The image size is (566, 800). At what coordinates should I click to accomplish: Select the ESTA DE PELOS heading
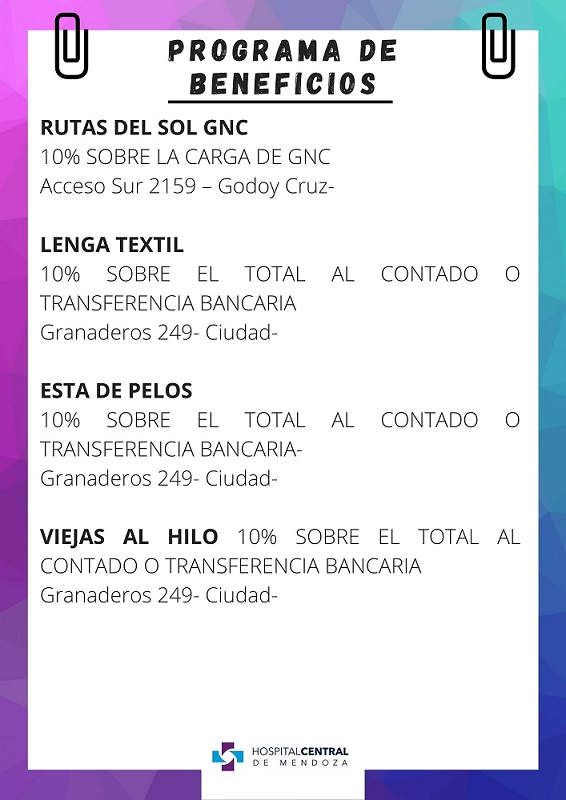[x=116, y=391]
